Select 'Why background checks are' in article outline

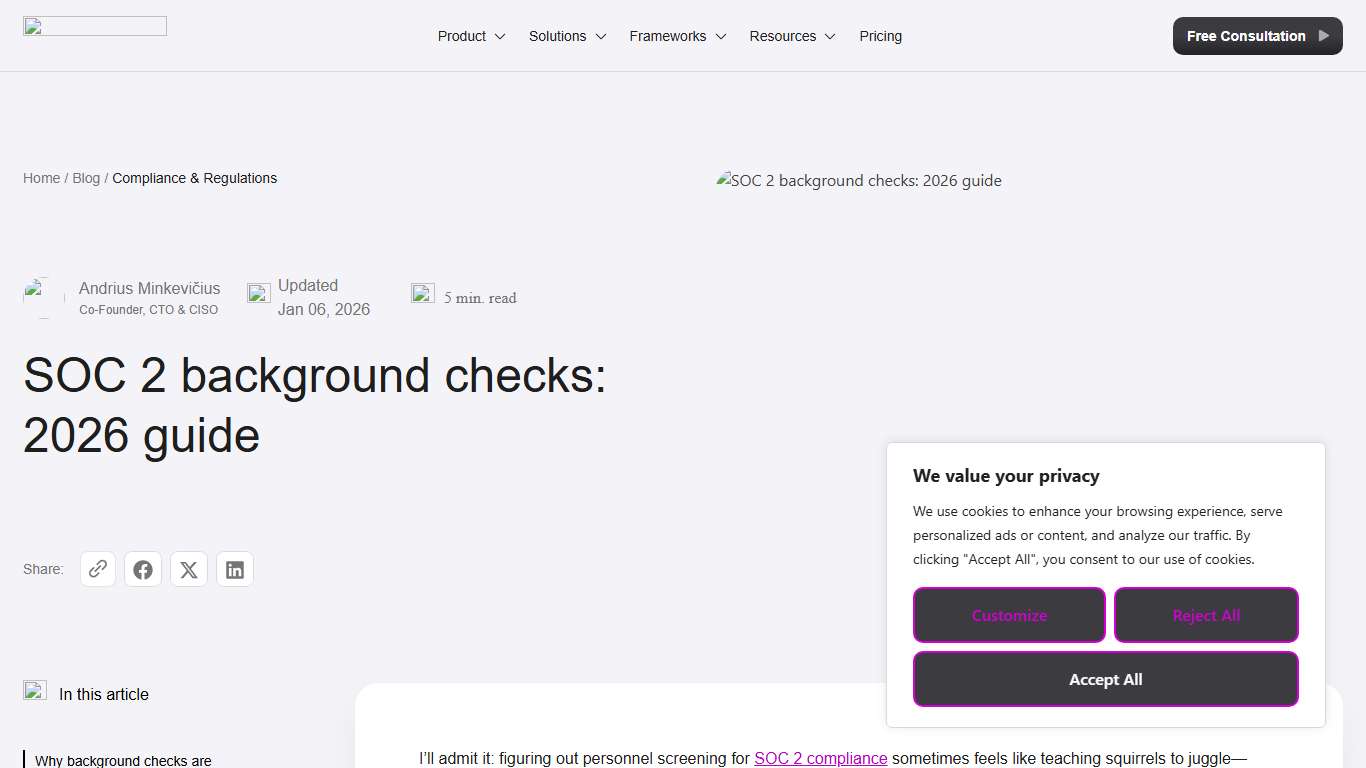coord(124,760)
